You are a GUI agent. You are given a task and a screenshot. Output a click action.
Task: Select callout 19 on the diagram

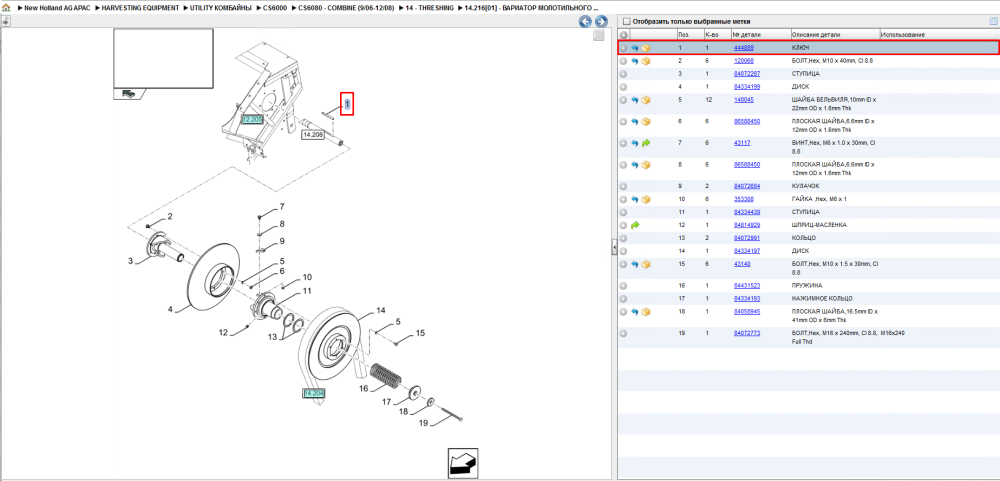coord(423,422)
